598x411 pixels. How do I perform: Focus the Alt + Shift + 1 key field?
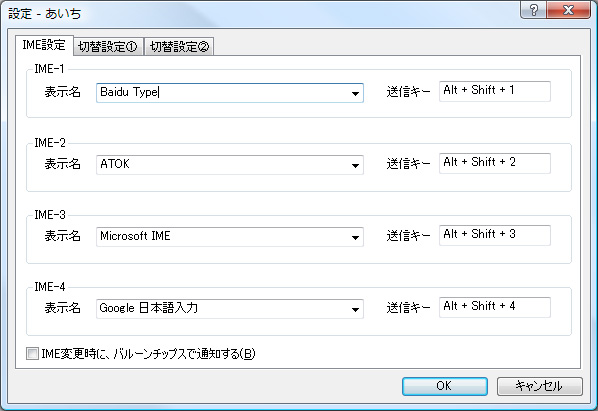coord(495,92)
